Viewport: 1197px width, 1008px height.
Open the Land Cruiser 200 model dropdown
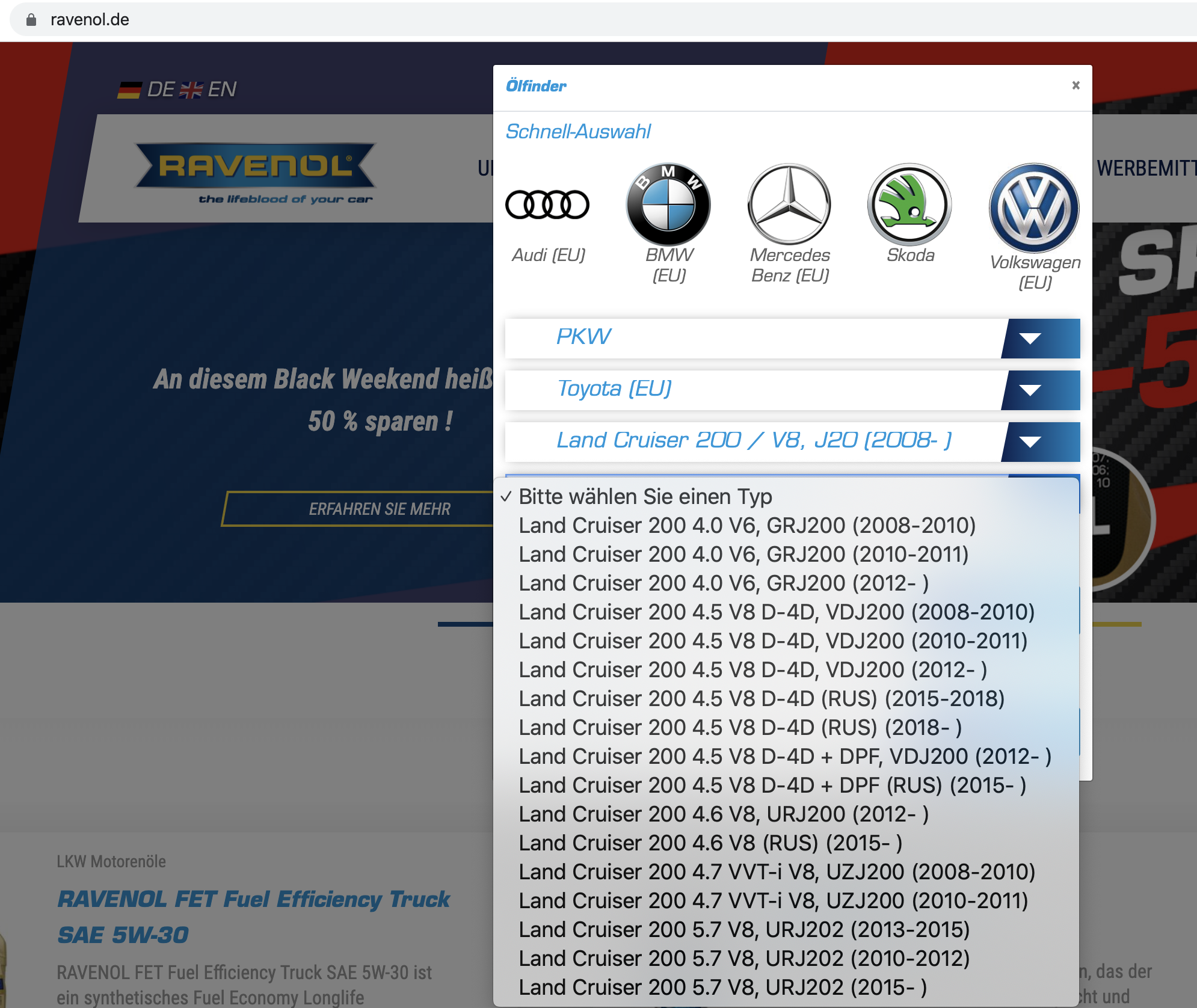tap(792, 441)
